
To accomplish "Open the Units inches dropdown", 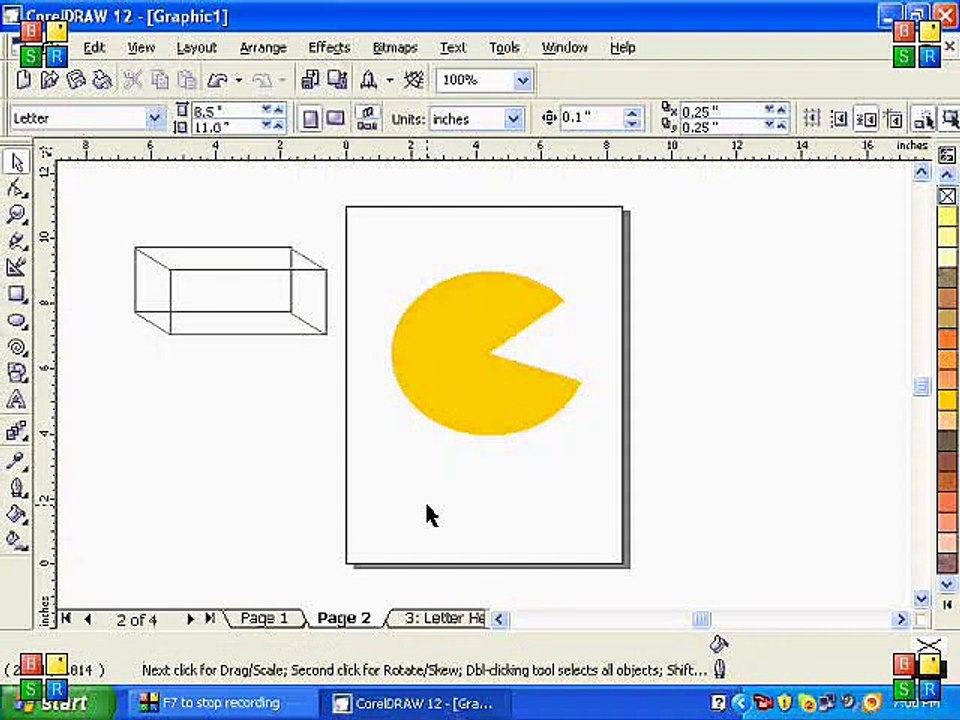I will [514, 119].
